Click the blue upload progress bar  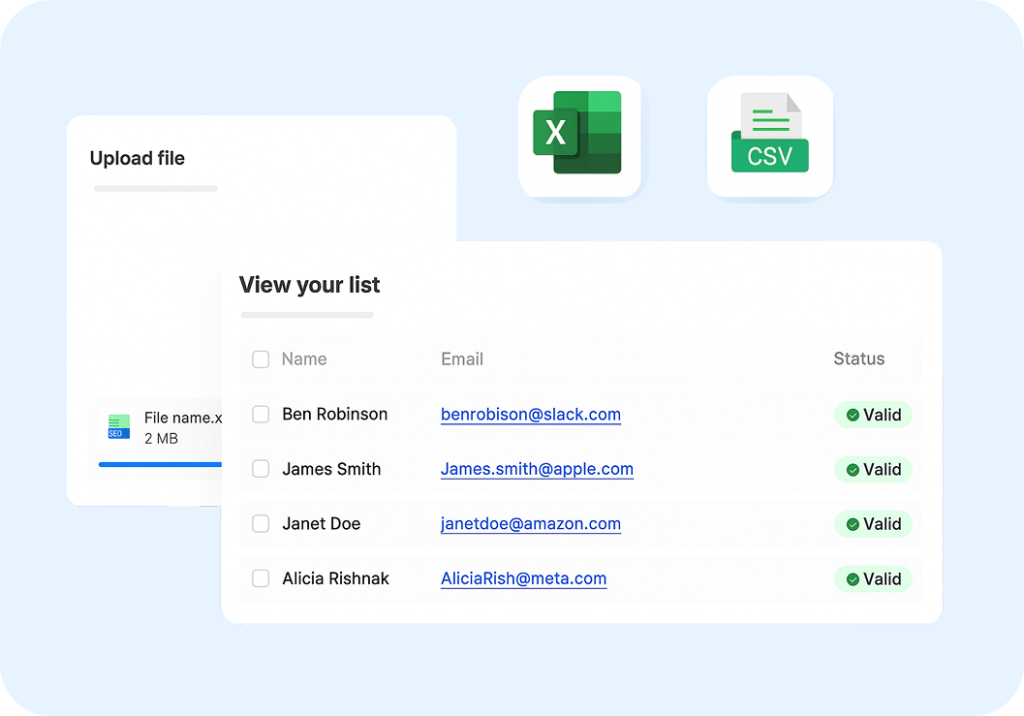(160, 464)
